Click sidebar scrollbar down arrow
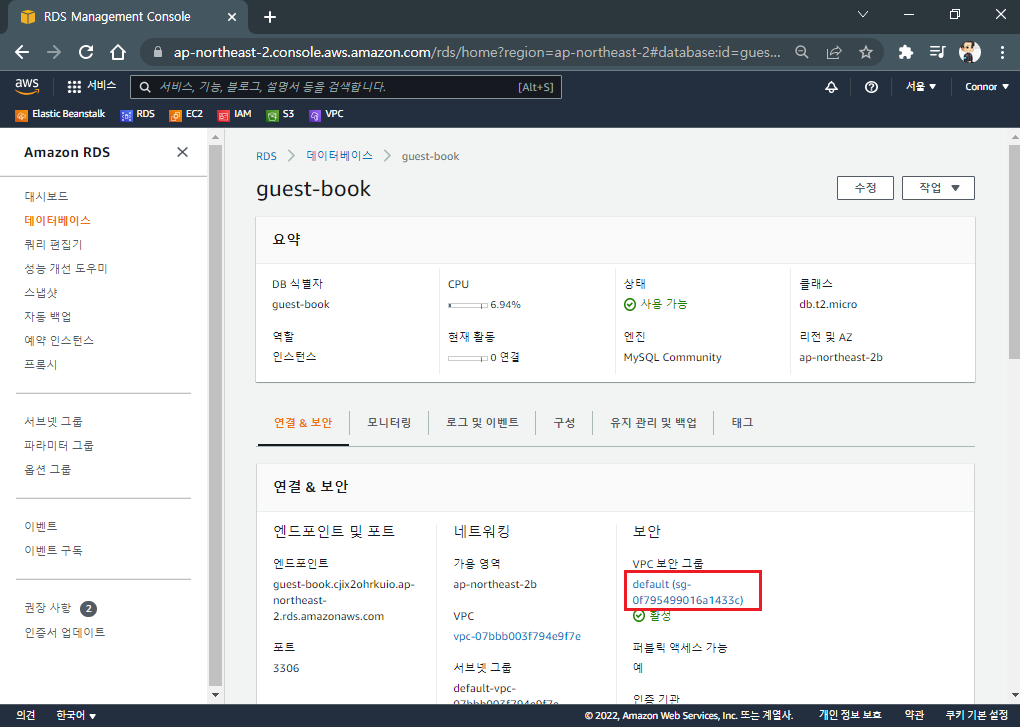This screenshot has height=727, width=1020. pyautogui.click(x=215, y=694)
